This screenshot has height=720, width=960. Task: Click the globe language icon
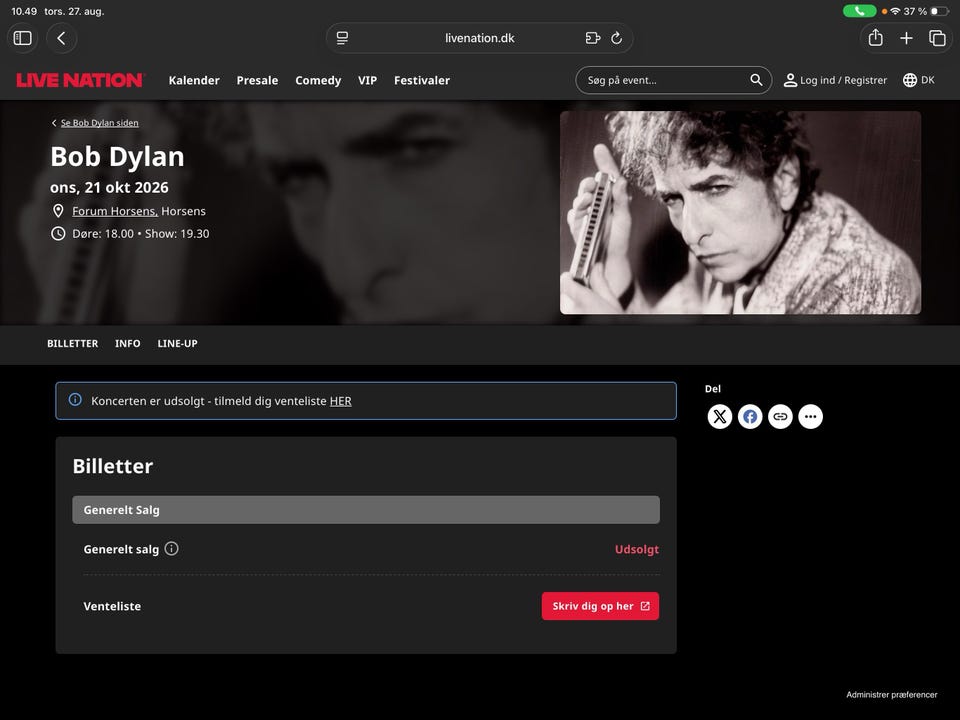(910, 80)
